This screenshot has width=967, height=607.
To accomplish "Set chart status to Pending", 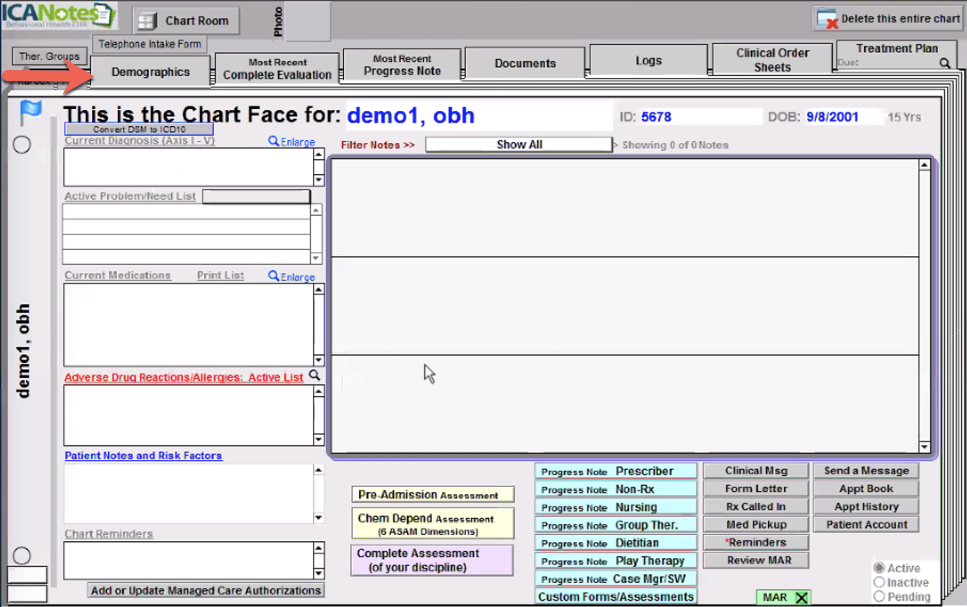I will click(880, 596).
